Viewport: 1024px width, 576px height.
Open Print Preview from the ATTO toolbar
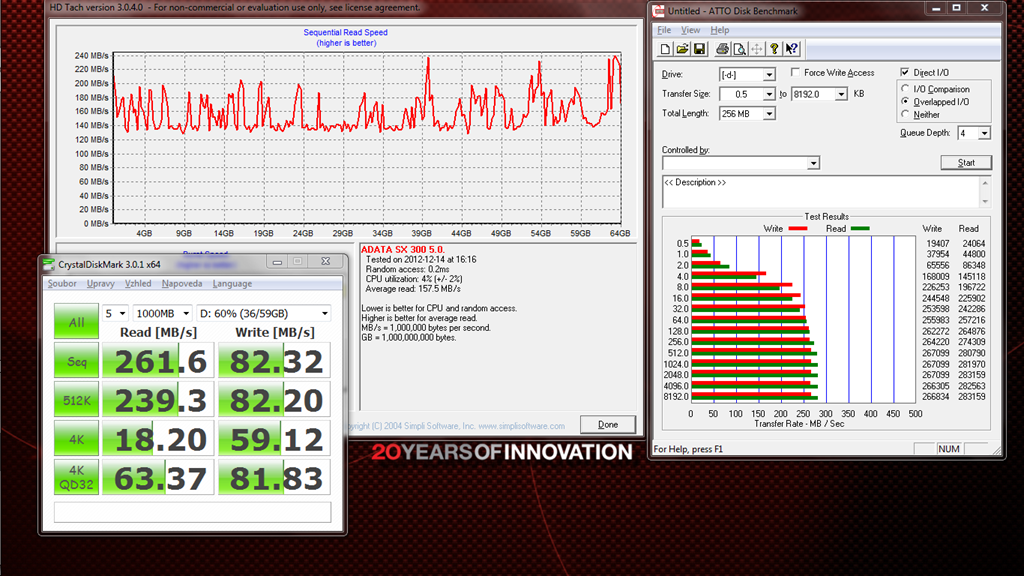(739, 49)
